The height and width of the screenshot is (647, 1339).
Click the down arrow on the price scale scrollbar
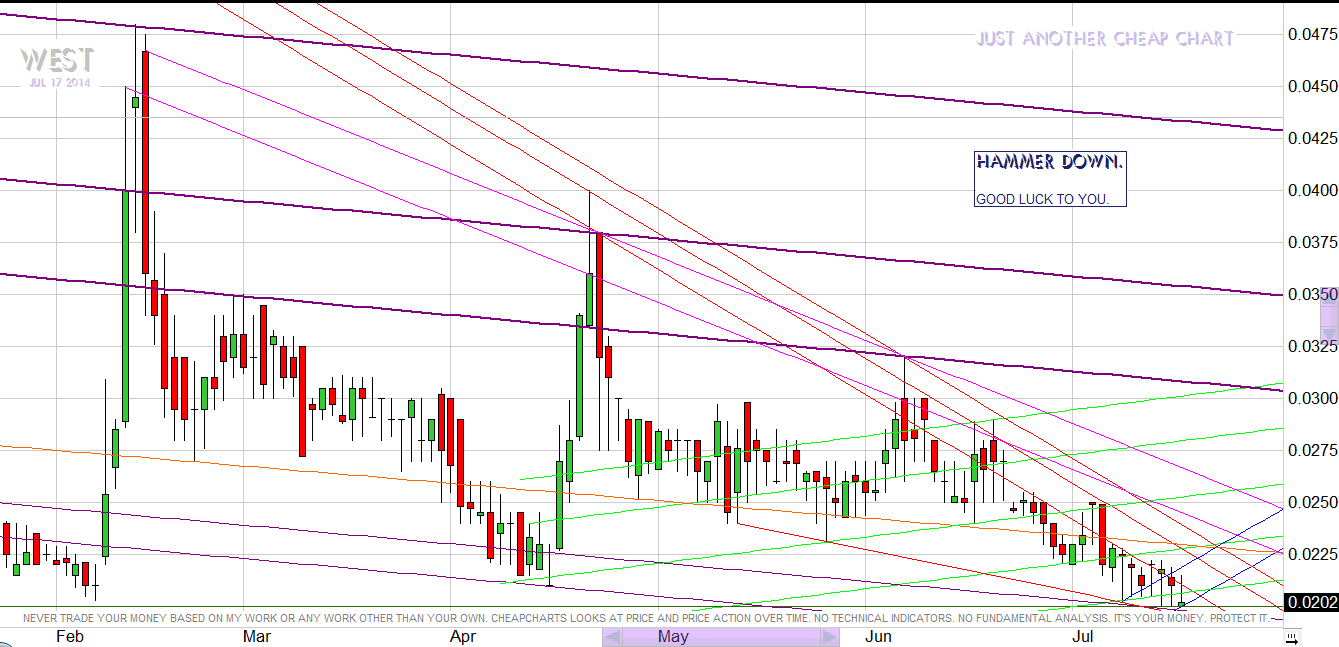[1328, 333]
